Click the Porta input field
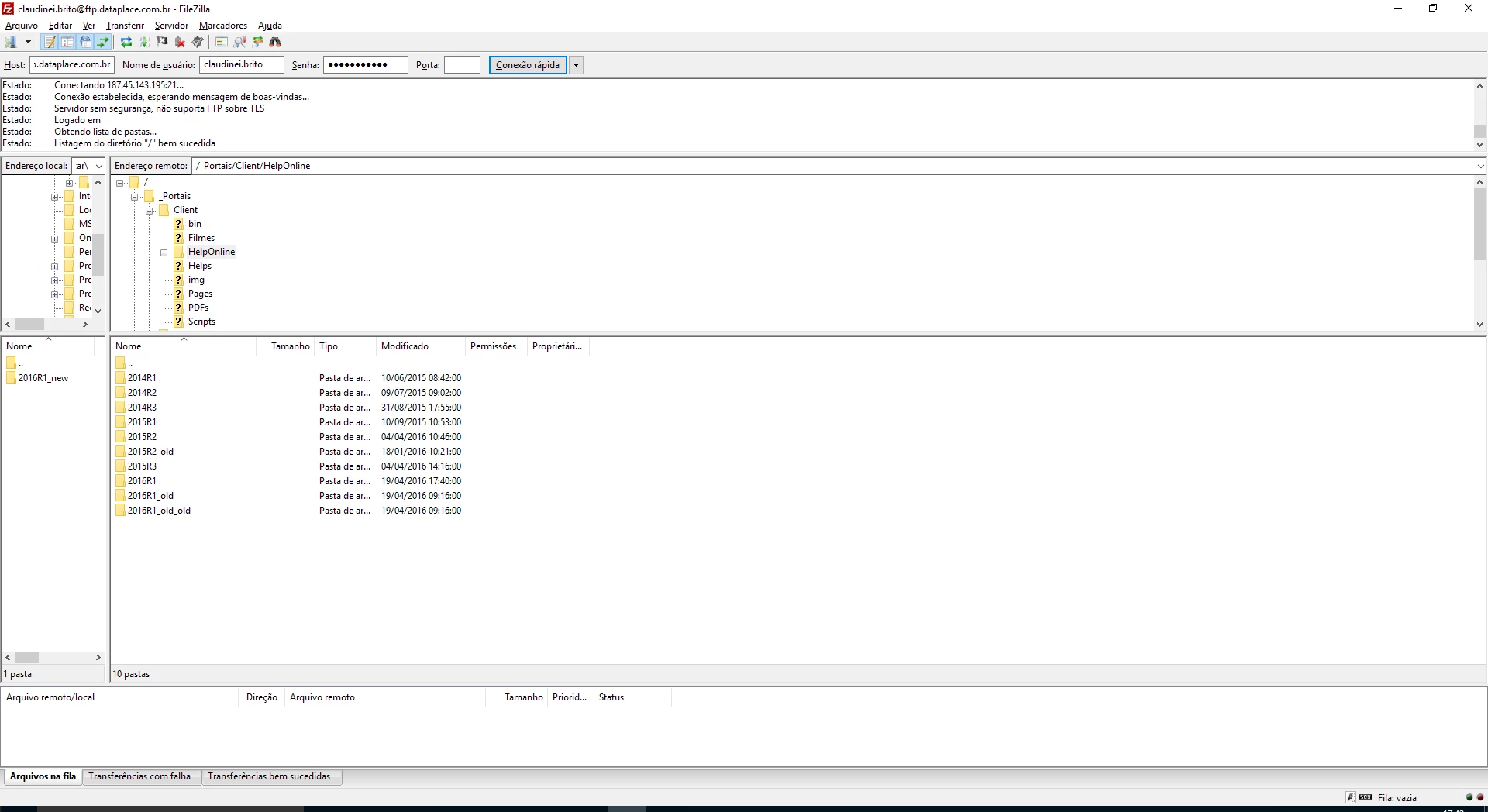1488x812 pixels. pyautogui.click(x=463, y=64)
